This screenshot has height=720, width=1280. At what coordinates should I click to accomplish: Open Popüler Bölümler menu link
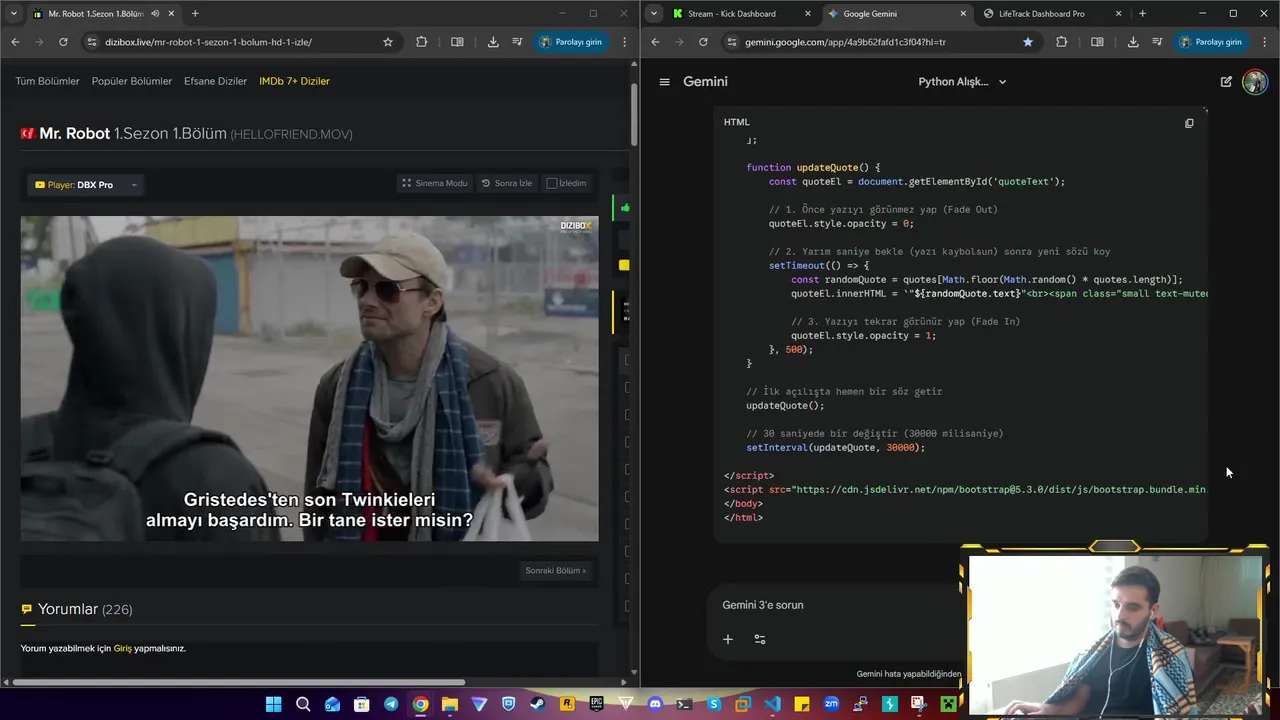[x=132, y=81]
